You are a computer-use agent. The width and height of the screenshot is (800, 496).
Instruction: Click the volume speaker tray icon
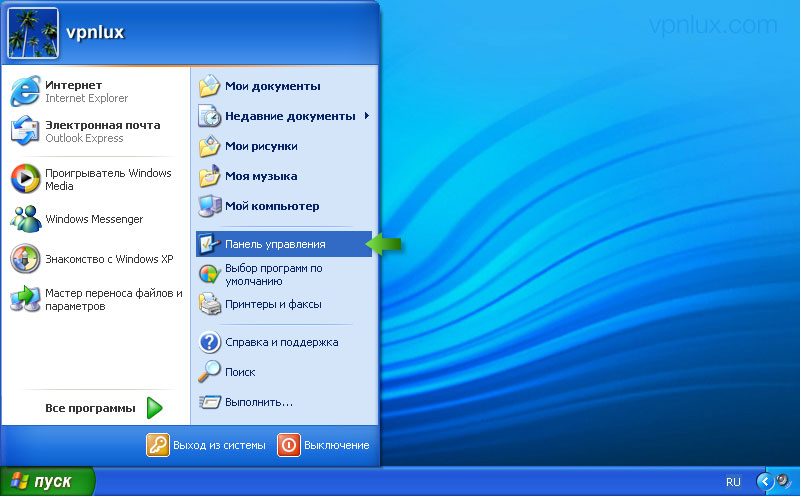point(783,481)
